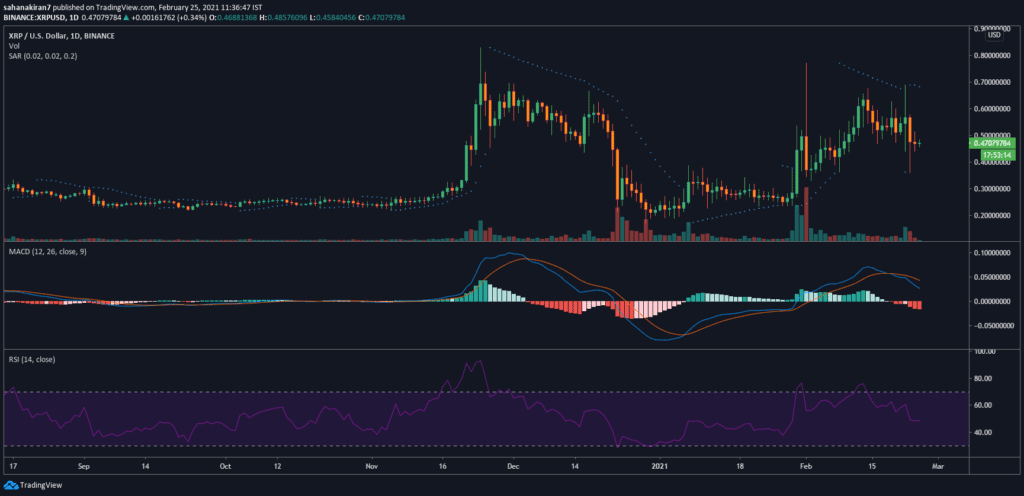The image size is (1024, 496).
Task: Click the green 0.47079784 current price tag
Action: [995, 142]
